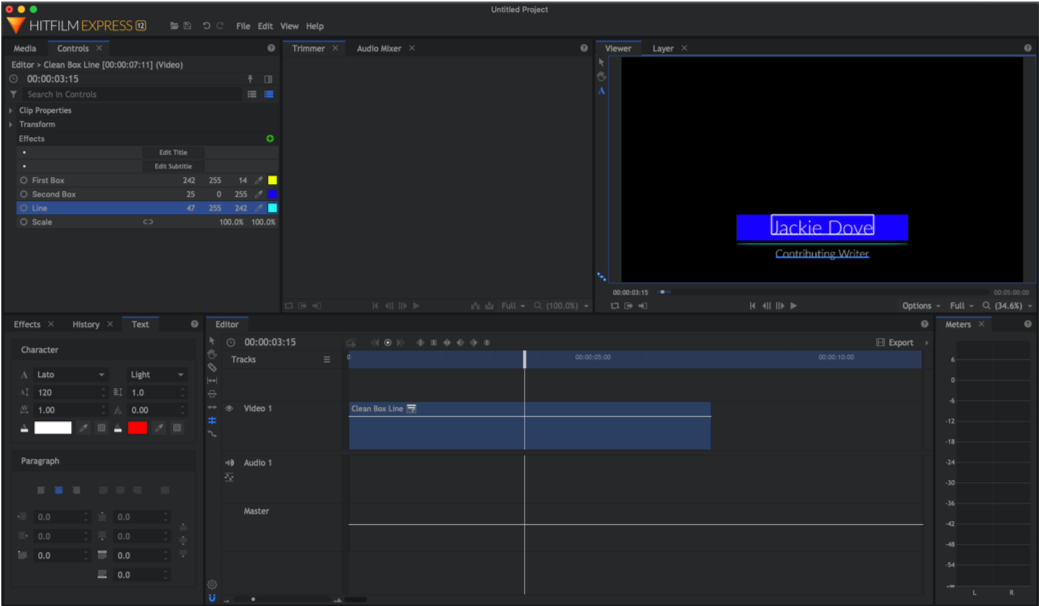Click the open project folder icon
Viewport: 1039px width, 606px height.
tap(174, 26)
